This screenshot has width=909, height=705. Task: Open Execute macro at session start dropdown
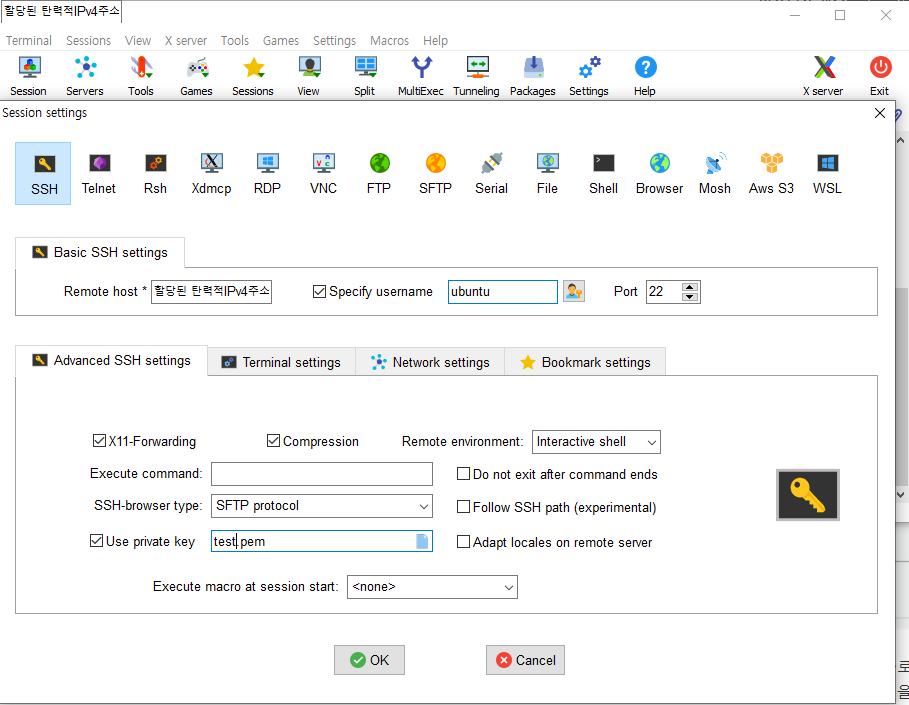[x=432, y=587]
